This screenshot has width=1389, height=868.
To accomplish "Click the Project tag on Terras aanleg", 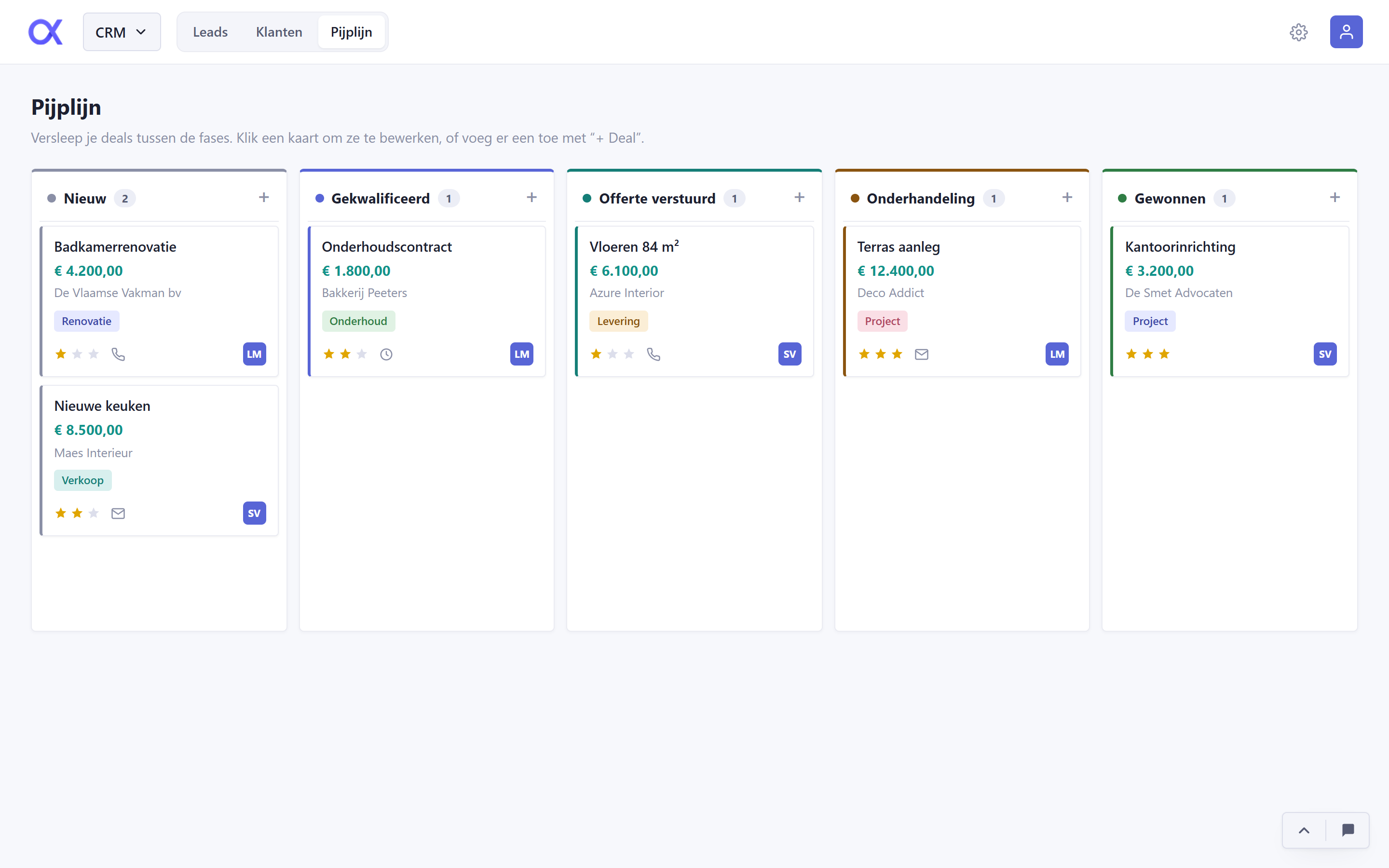I will [882, 322].
